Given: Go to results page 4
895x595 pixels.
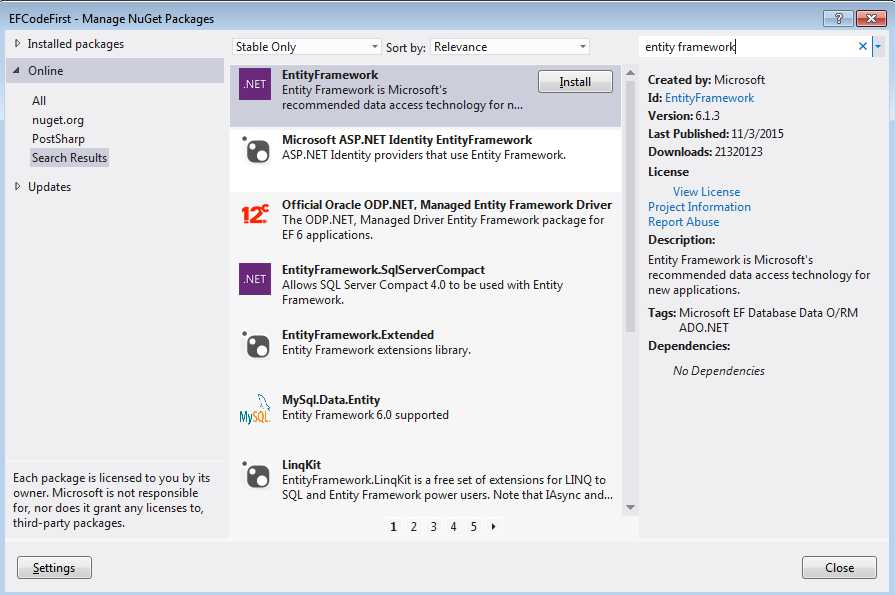Looking at the screenshot, I should coord(453,526).
